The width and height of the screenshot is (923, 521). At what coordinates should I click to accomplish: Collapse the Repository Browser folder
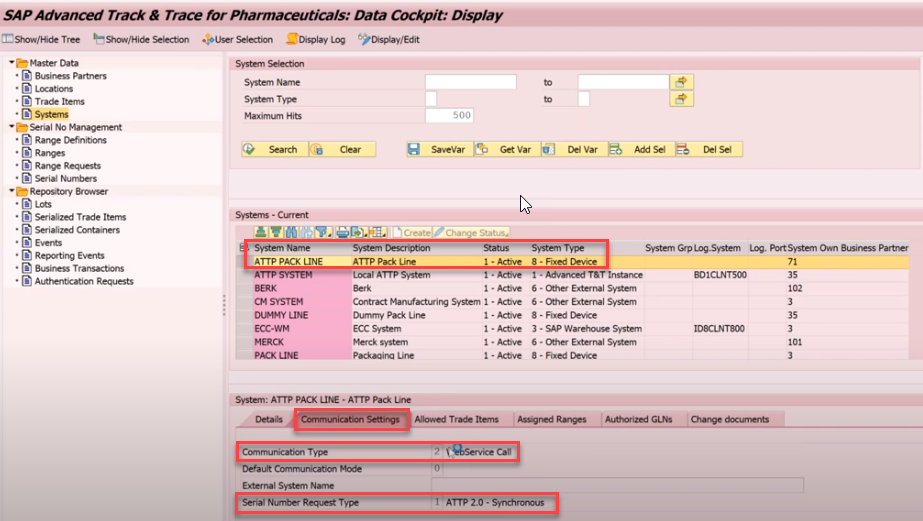pyautogui.click(x=11, y=191)
